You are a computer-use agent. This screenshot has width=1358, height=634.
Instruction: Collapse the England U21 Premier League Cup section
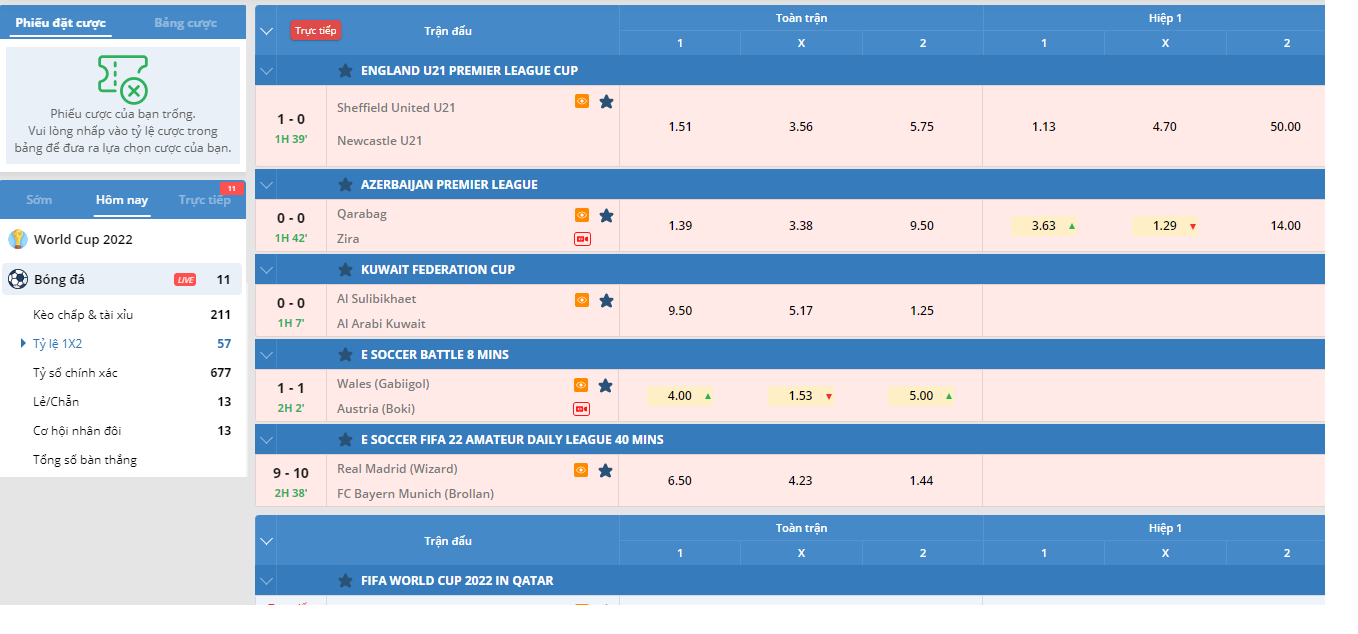(266, 71)
